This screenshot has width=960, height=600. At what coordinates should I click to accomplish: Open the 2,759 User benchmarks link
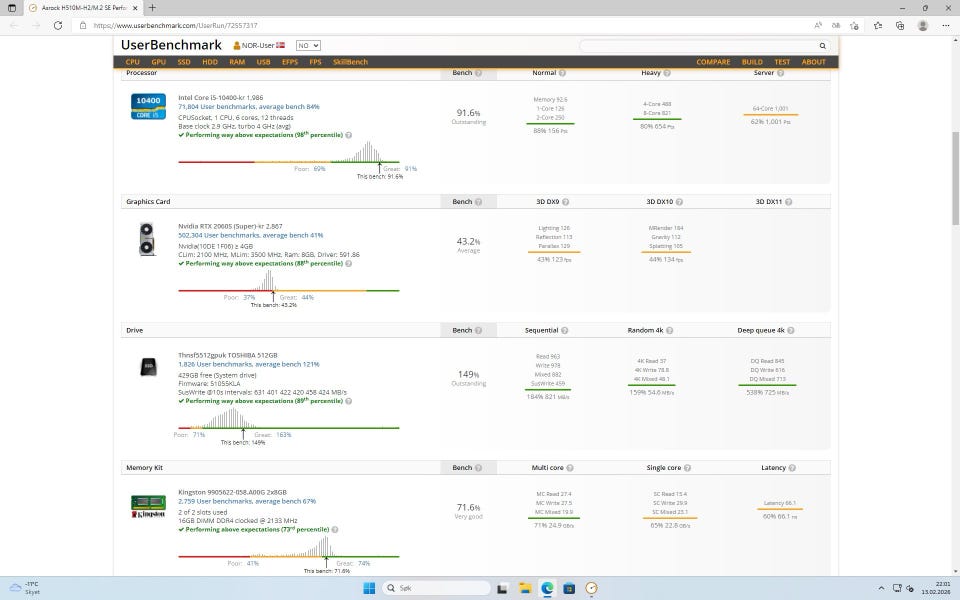(x=247, y=501)
